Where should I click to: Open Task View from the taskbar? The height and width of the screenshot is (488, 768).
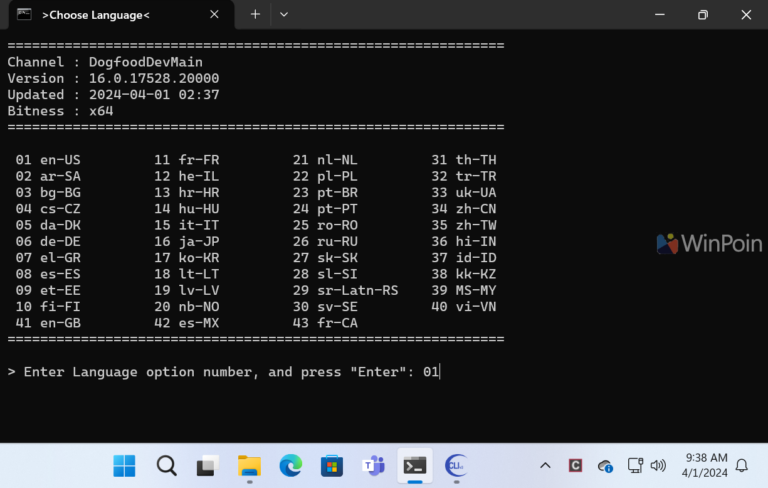(207, 465)
